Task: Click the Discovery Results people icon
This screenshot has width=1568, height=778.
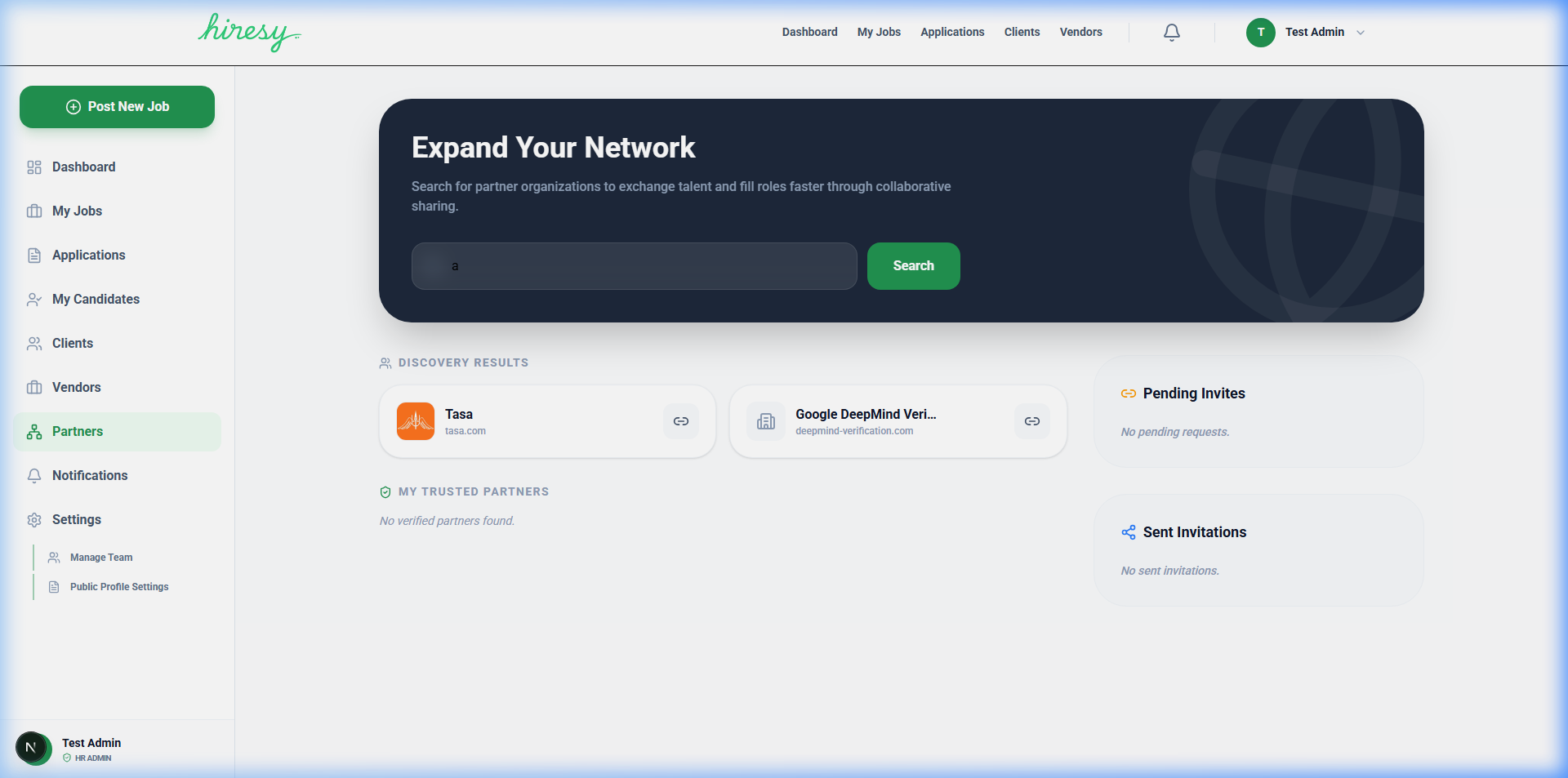Action: tap(385, 363)
